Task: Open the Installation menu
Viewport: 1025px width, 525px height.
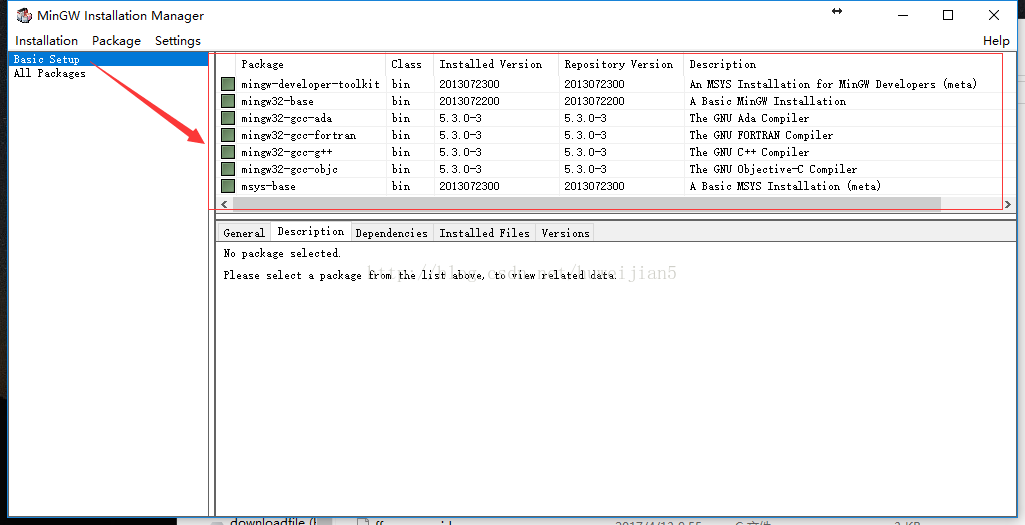Action: [46, 41]
